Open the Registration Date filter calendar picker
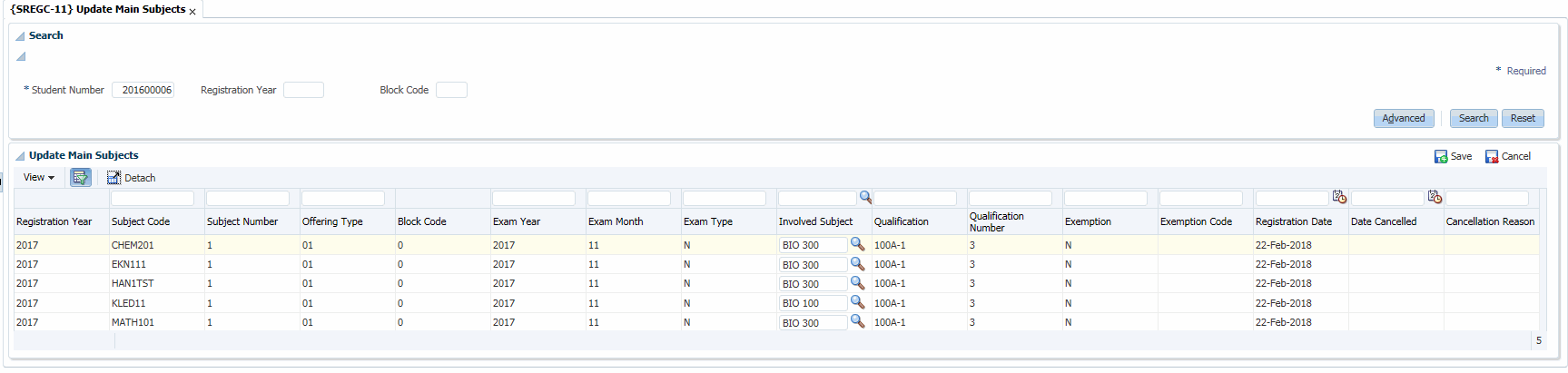 (1339, 197)
